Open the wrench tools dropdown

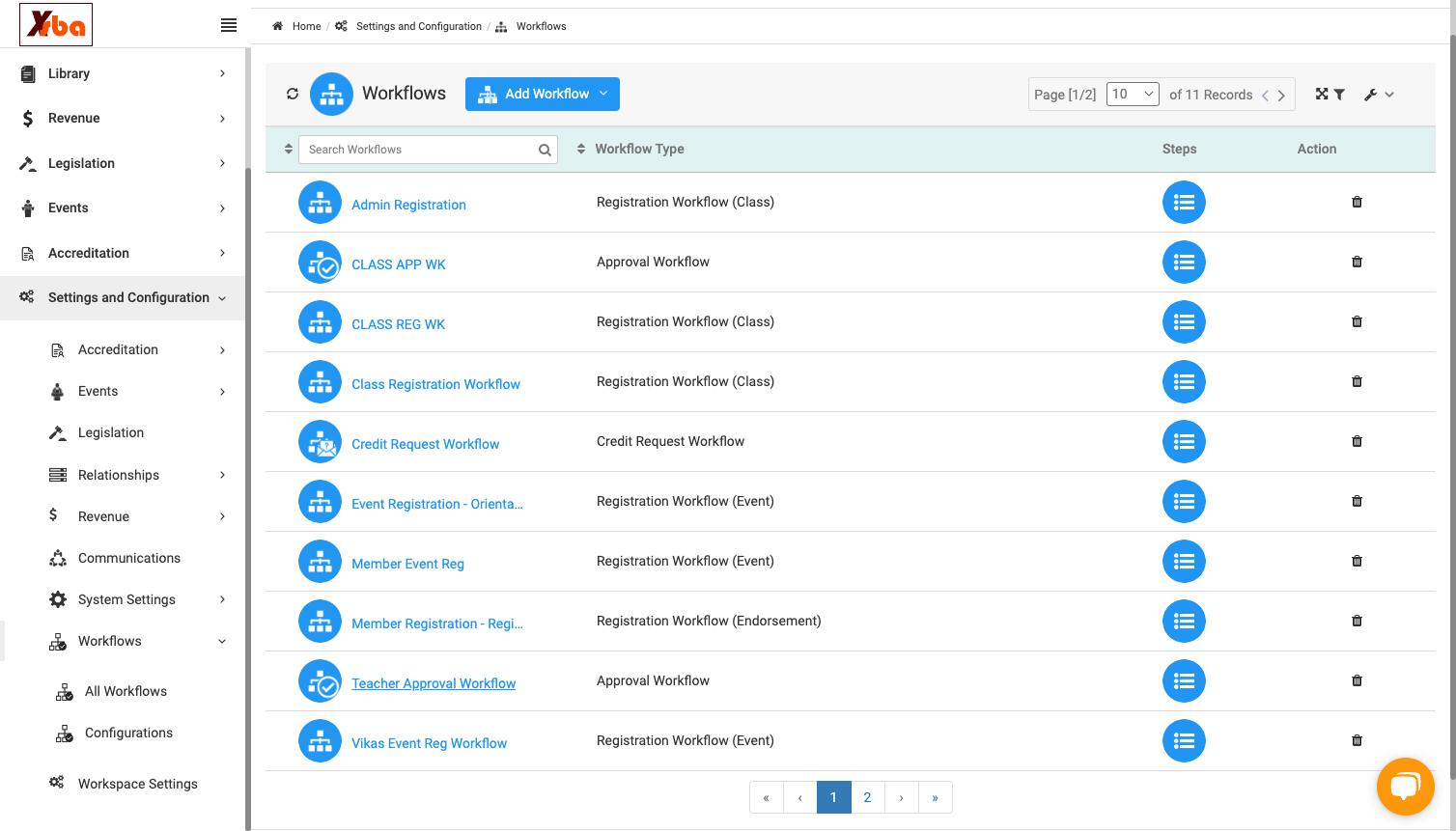pyautogui.click(x=1379, y=95)
